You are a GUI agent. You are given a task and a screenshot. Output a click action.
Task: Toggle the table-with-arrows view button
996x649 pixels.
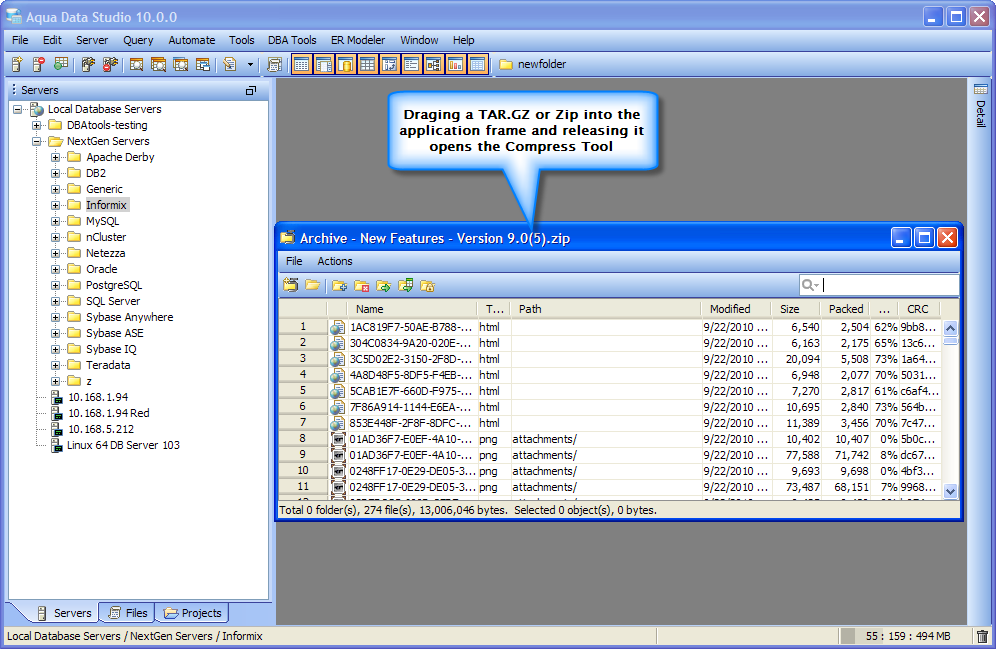(x=390, y=64)
